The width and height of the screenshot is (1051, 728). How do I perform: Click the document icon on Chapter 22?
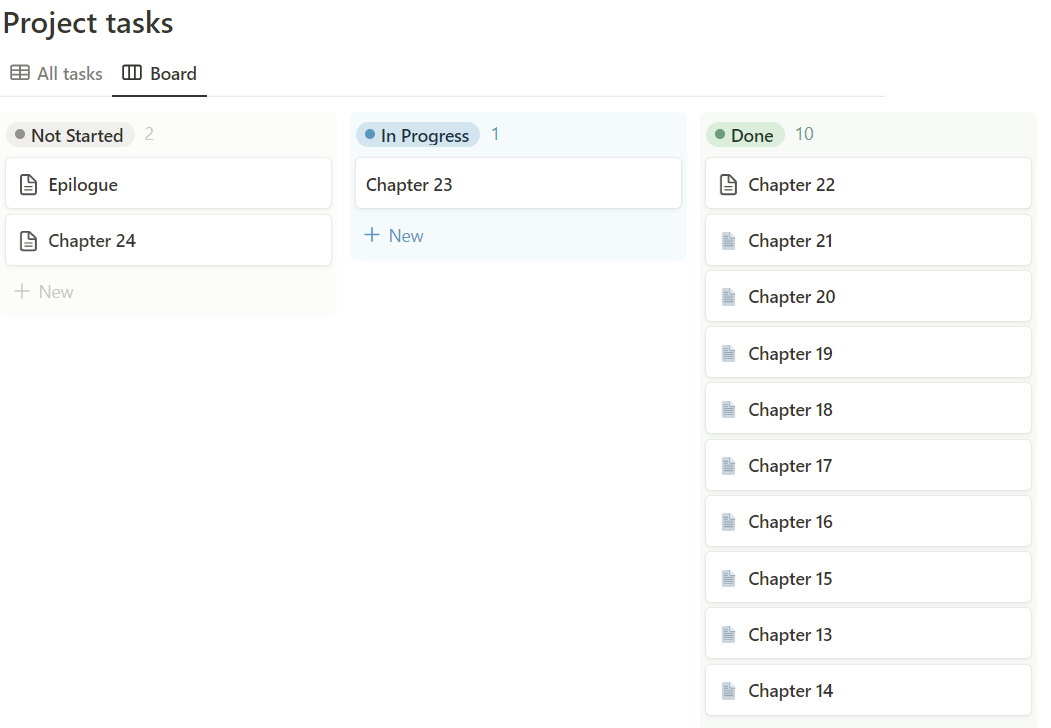(x=729, y=185)
